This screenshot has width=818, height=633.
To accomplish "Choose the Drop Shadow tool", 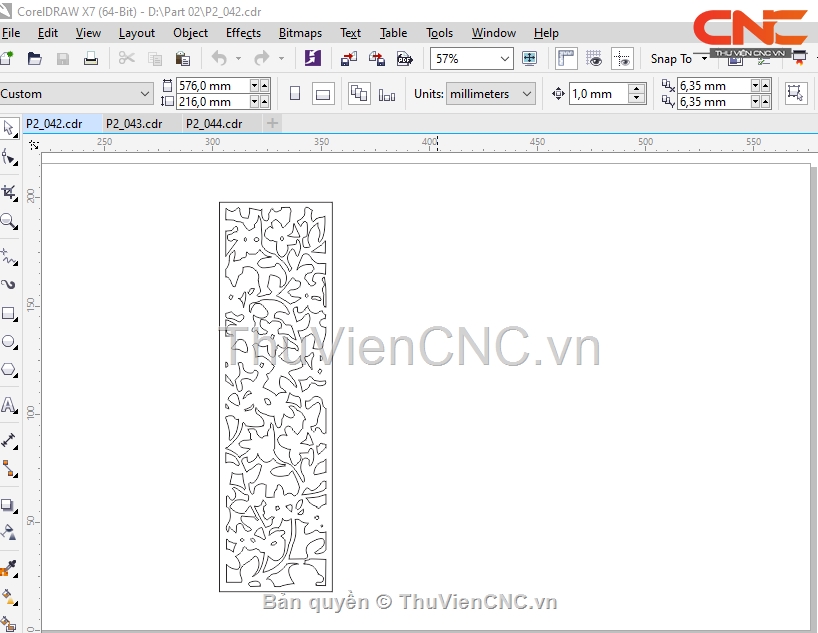I will [9, 505].
